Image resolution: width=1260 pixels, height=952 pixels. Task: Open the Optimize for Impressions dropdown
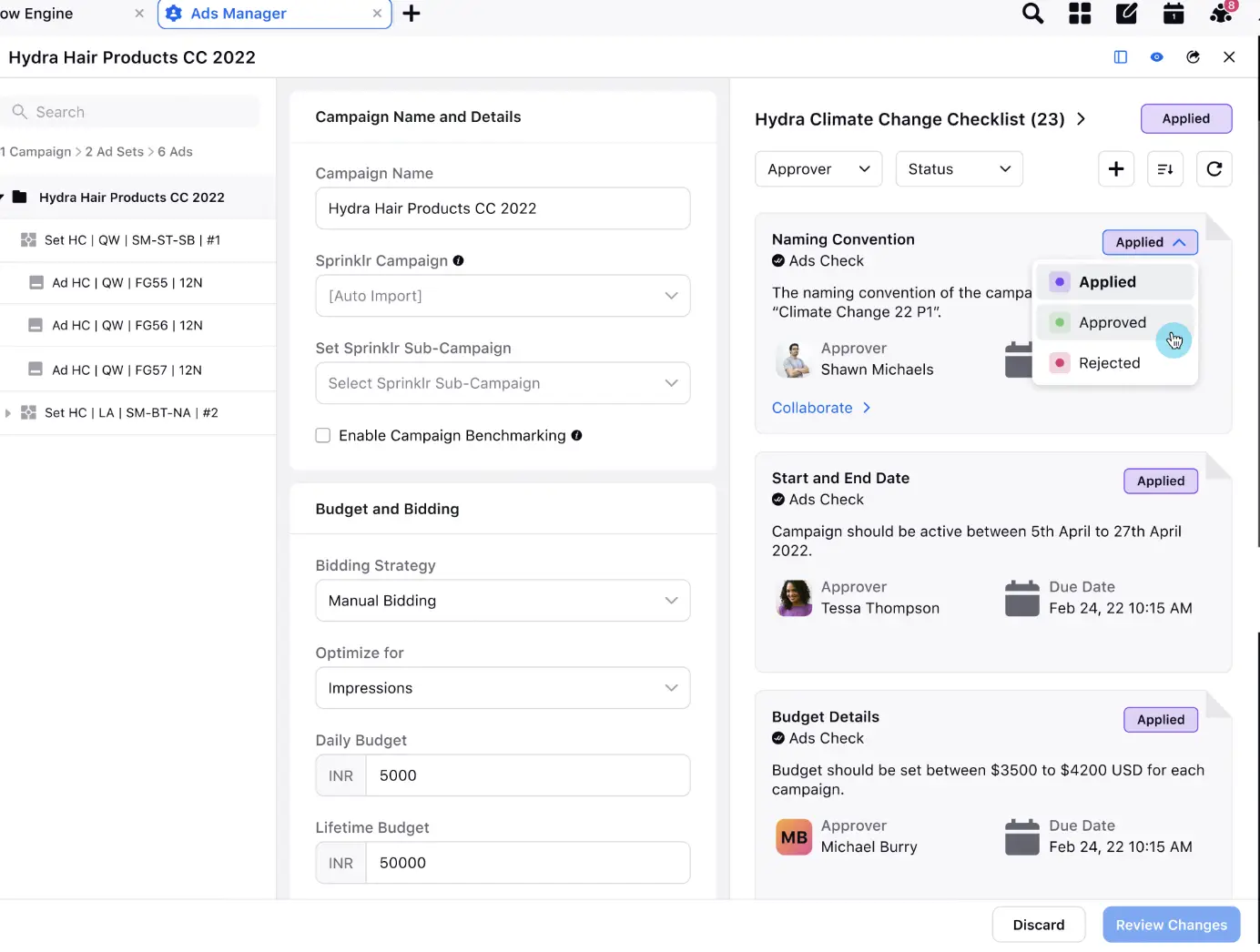503,688
